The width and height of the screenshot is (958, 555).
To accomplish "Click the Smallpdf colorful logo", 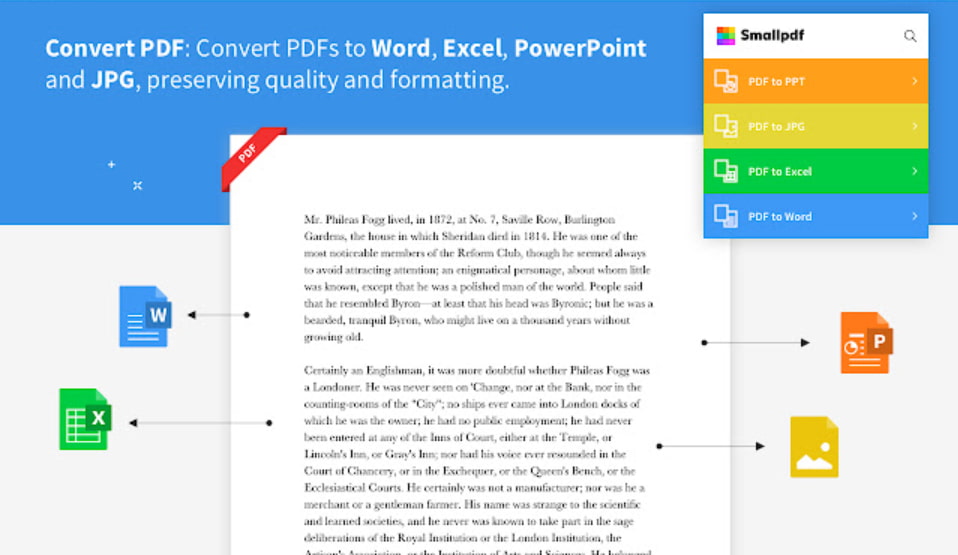I will tap(725, 35).
